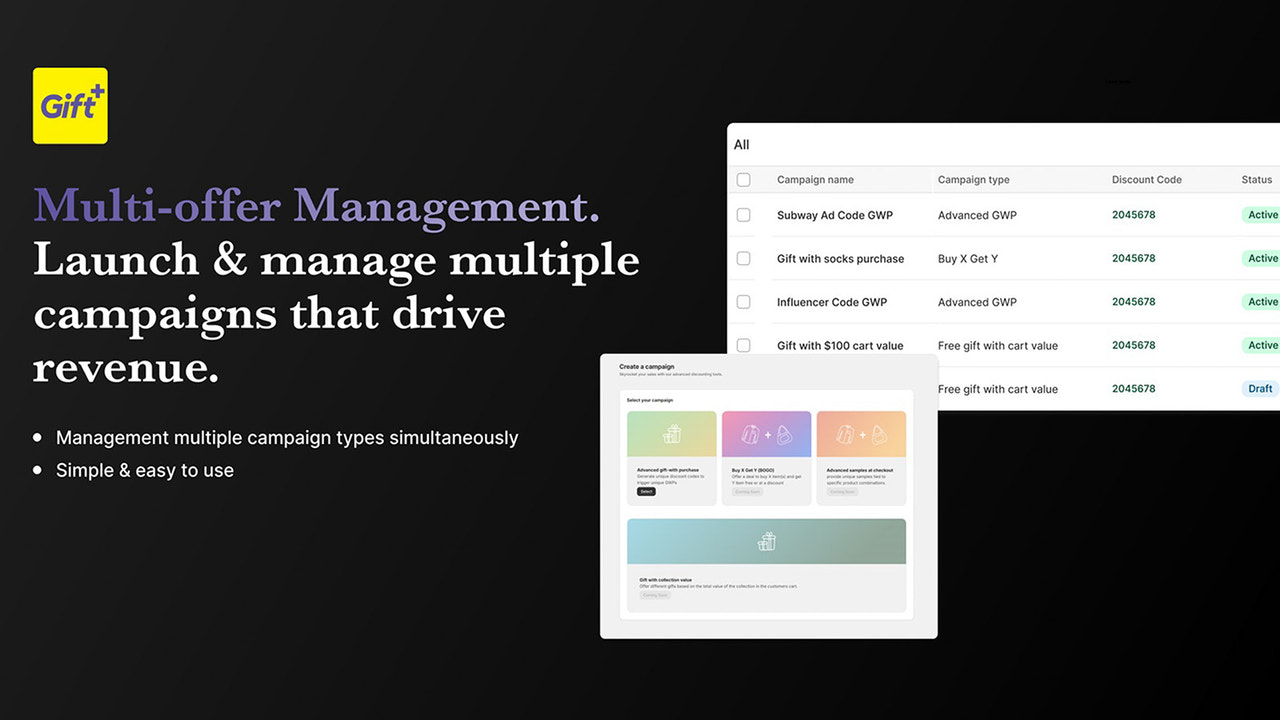The image size is (1280, 720).
Task: Click Advanced GWP type in Subway Ad Code row
Action: [977, 215]
